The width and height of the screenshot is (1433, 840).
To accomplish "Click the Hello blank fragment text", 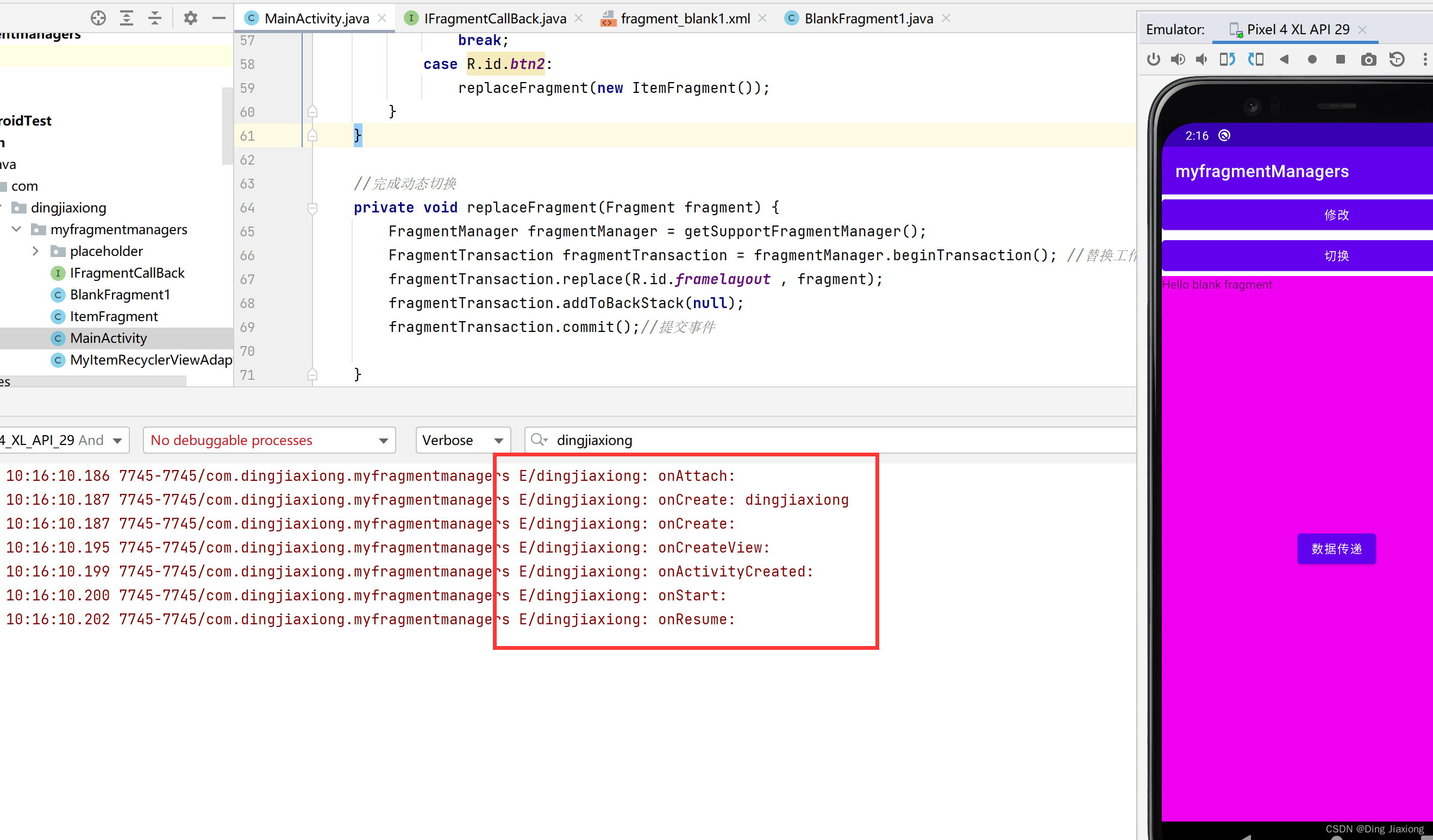I will click(x=1217, y=284).
